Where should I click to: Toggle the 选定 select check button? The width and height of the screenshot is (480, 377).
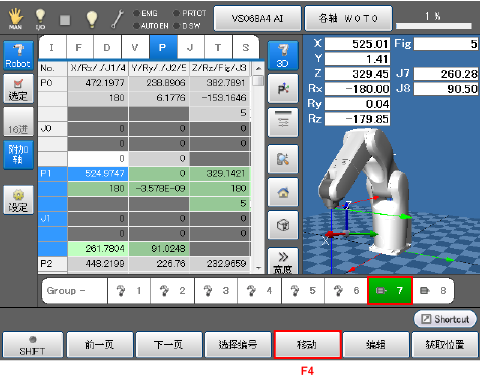click(x=18, y=88)
